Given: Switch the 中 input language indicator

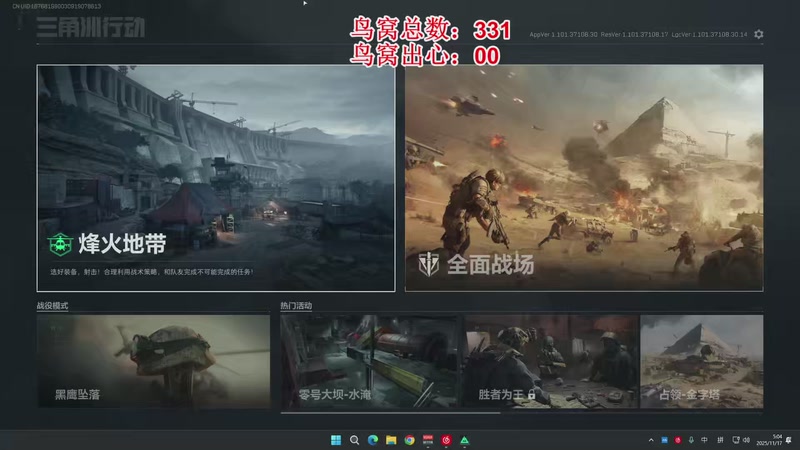Looking at the screenshot, I should 705,440.
